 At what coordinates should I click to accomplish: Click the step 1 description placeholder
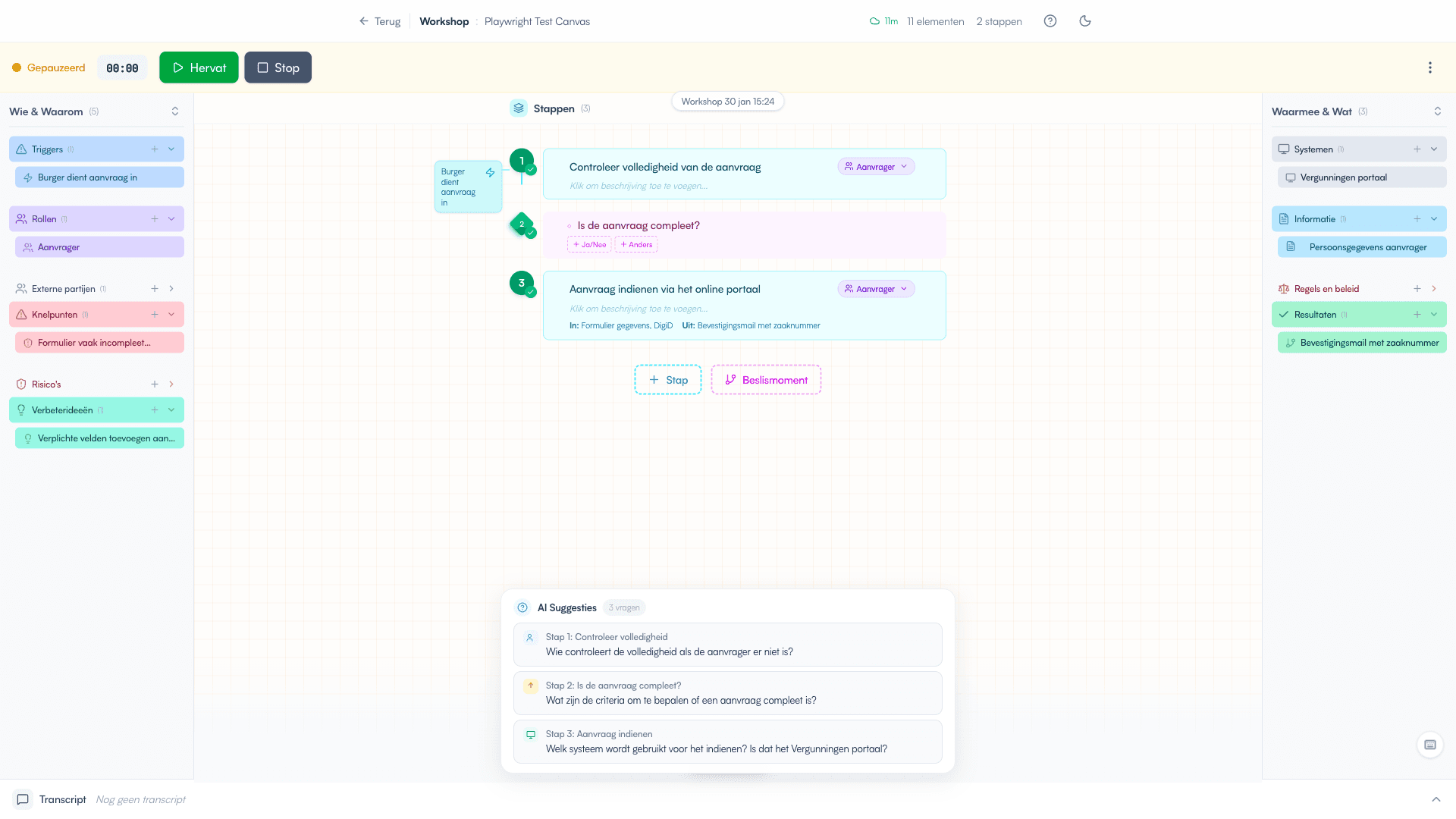(639, 186)
